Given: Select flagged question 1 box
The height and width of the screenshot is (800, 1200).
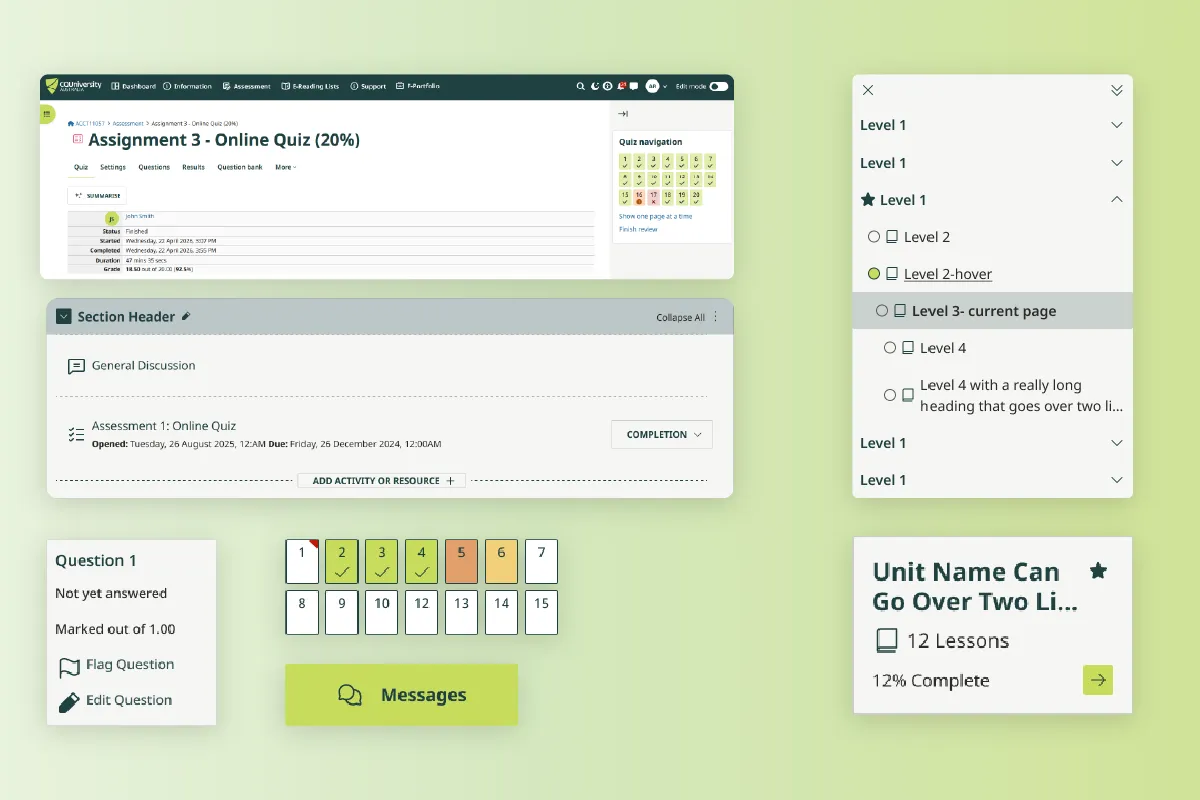Looking at the screenshot, I should coord(302,562).
